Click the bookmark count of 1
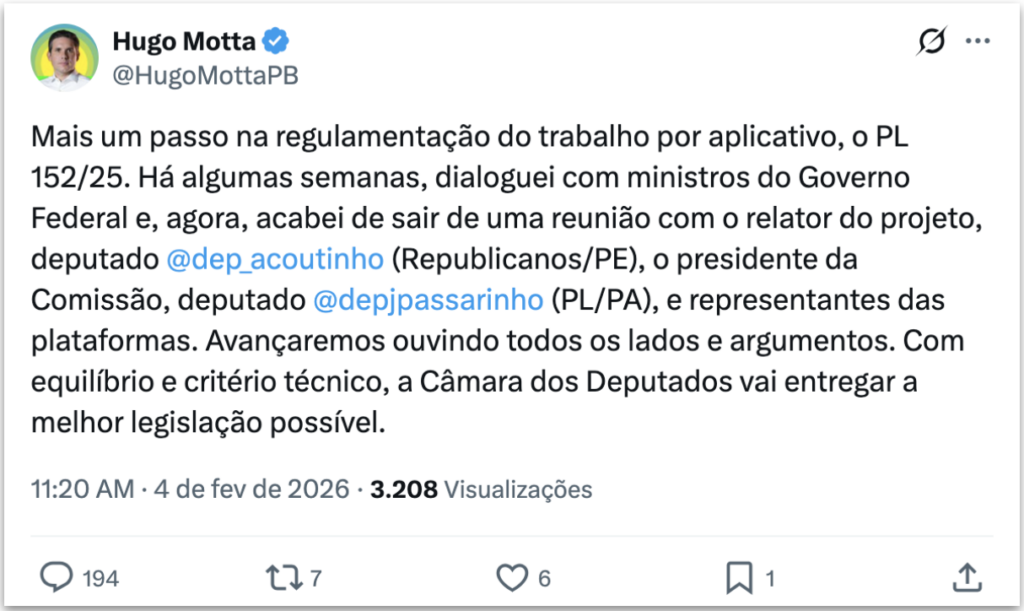This screenshot has width=1024, height=611. coord(769,577)
